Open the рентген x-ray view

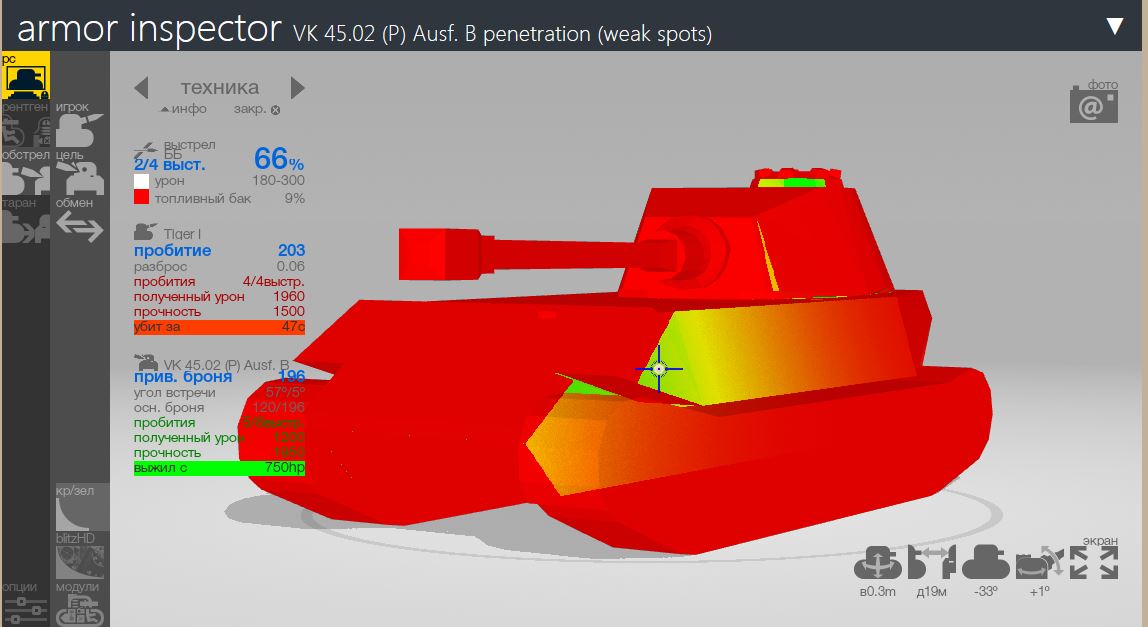click(26, 125)
